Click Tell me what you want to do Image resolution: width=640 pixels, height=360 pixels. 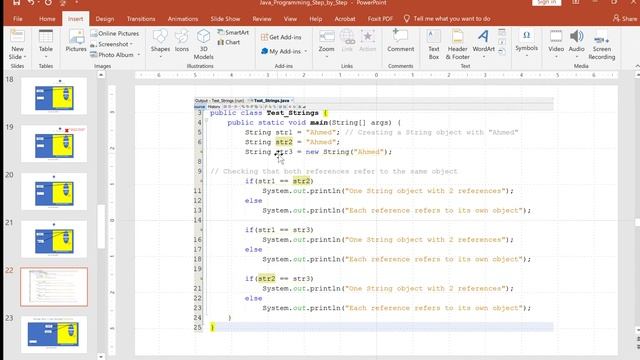coord(447,19)
